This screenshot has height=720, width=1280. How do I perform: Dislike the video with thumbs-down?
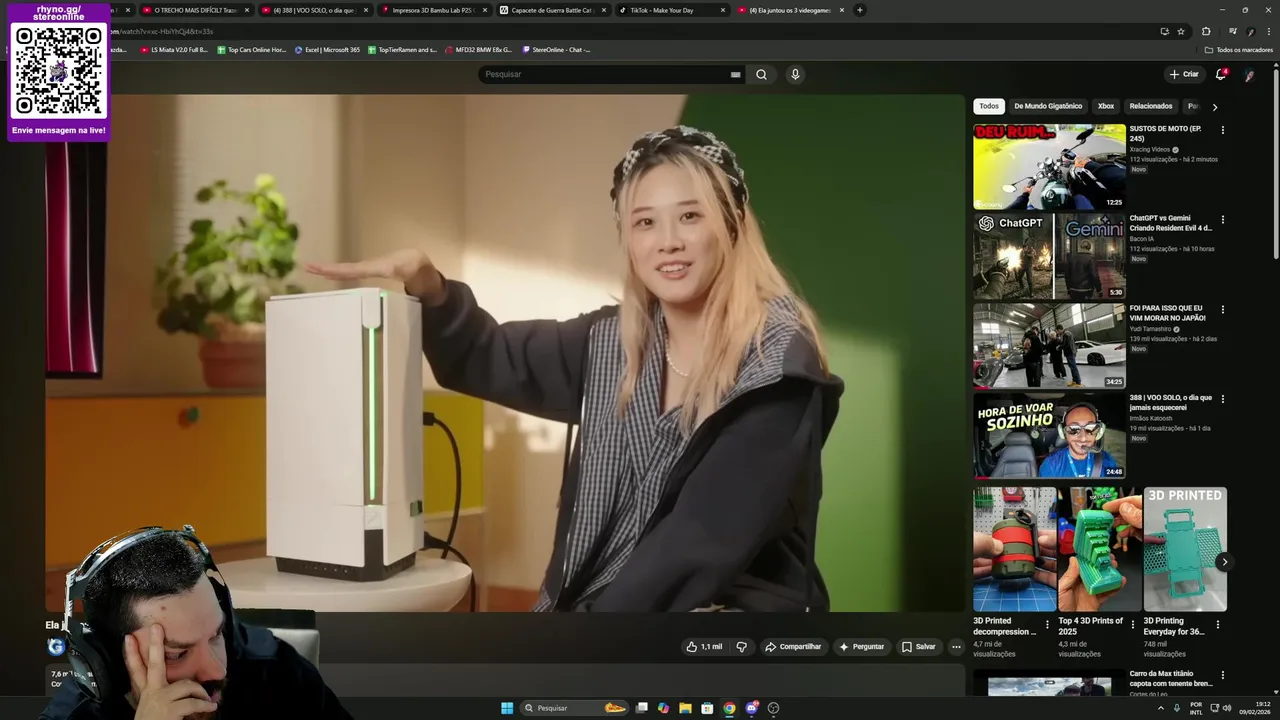coord(741,647)
